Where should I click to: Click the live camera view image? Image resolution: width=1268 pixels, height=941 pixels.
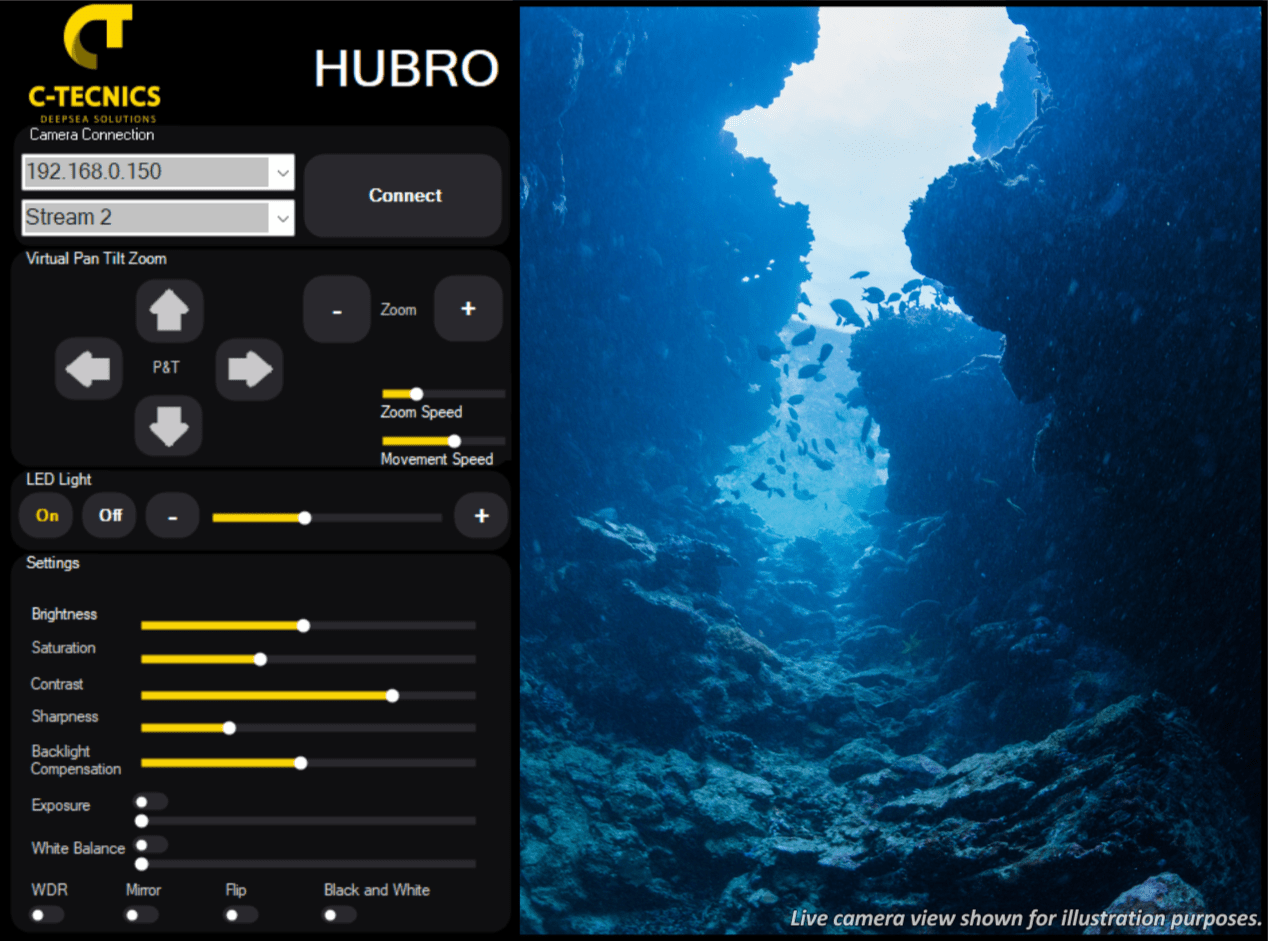point(890,470)
